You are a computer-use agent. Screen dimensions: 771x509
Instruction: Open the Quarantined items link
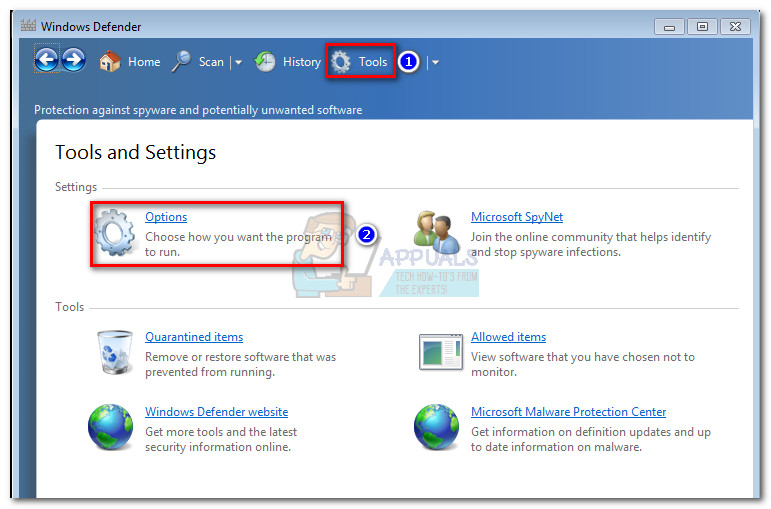pos(194,337)
